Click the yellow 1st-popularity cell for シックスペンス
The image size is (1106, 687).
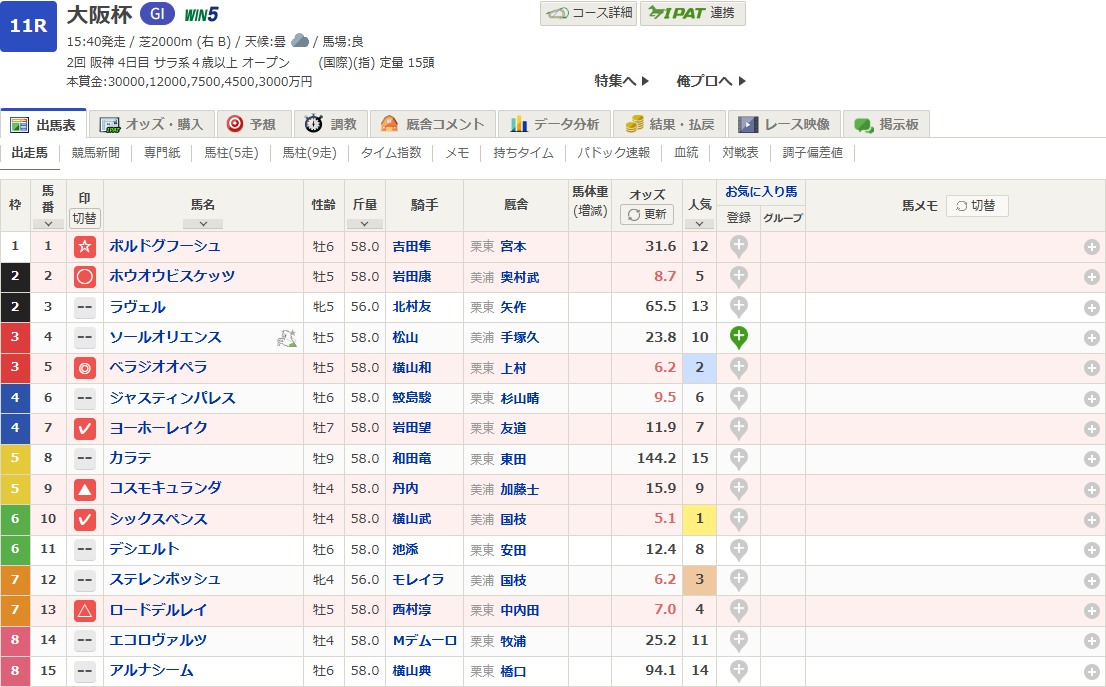click(x=699, y=519)
